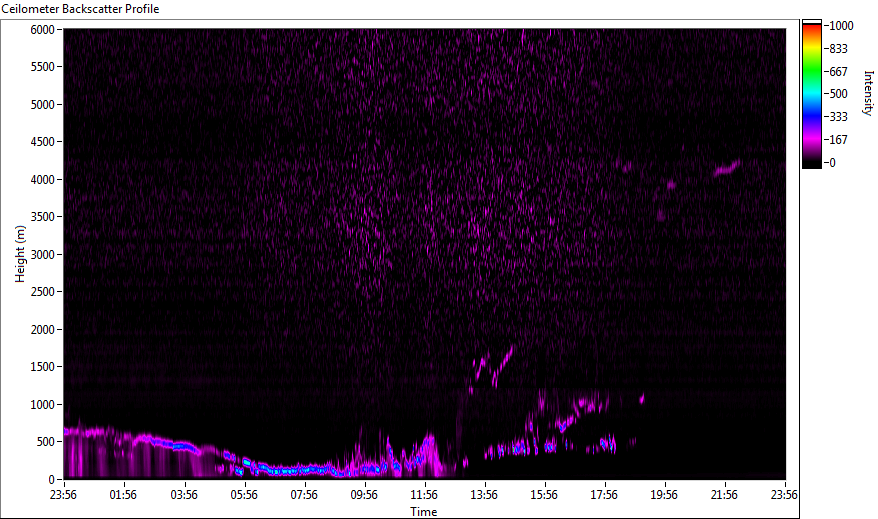Click the 05:56 time tick label
The height and width of the screenshot is (519, 878).
[244, 495]
